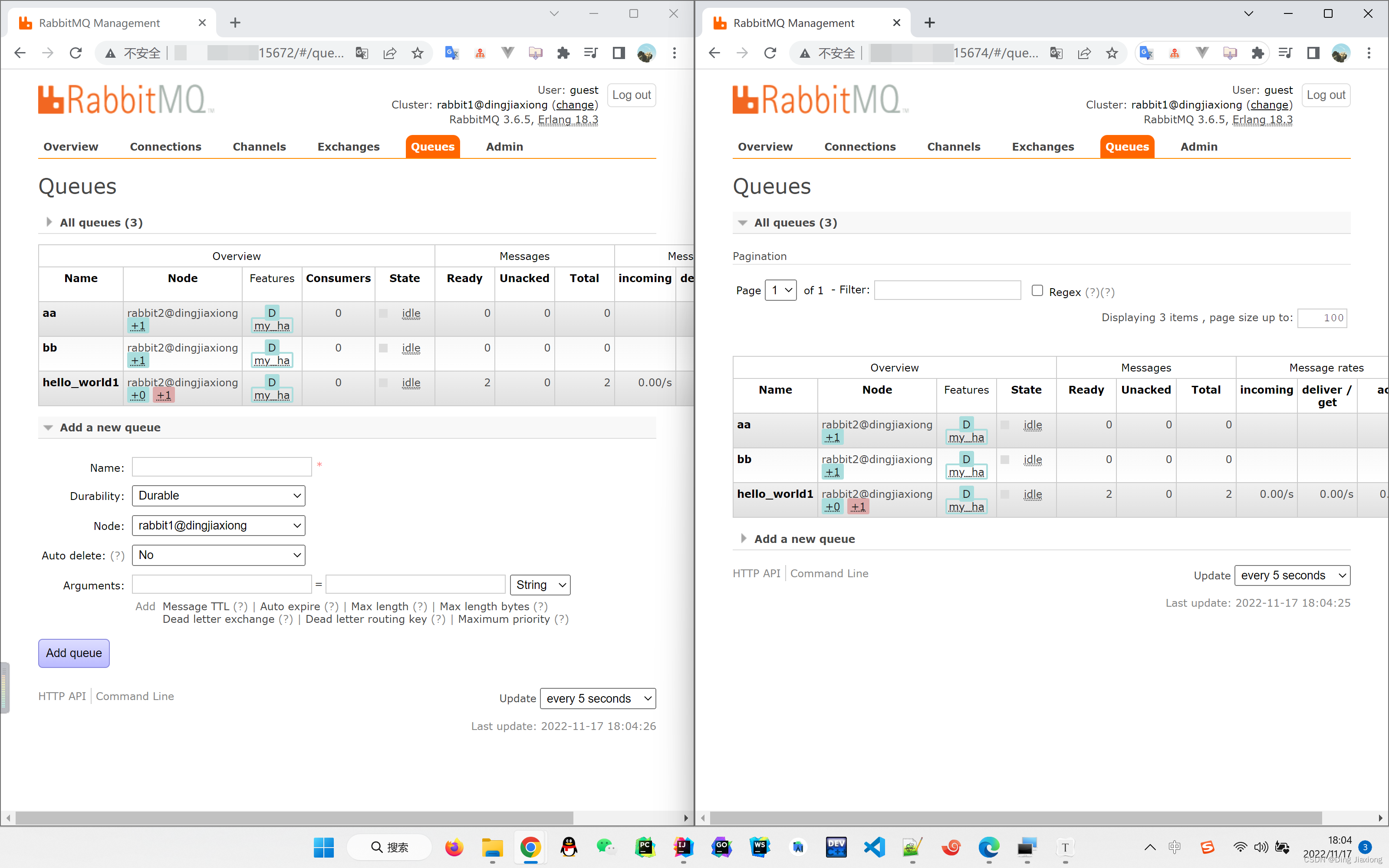Open Extensions puzzle icon in right browser
Image resolution: width=1389 pixels, height=868 pixels.
(1257, 53)
